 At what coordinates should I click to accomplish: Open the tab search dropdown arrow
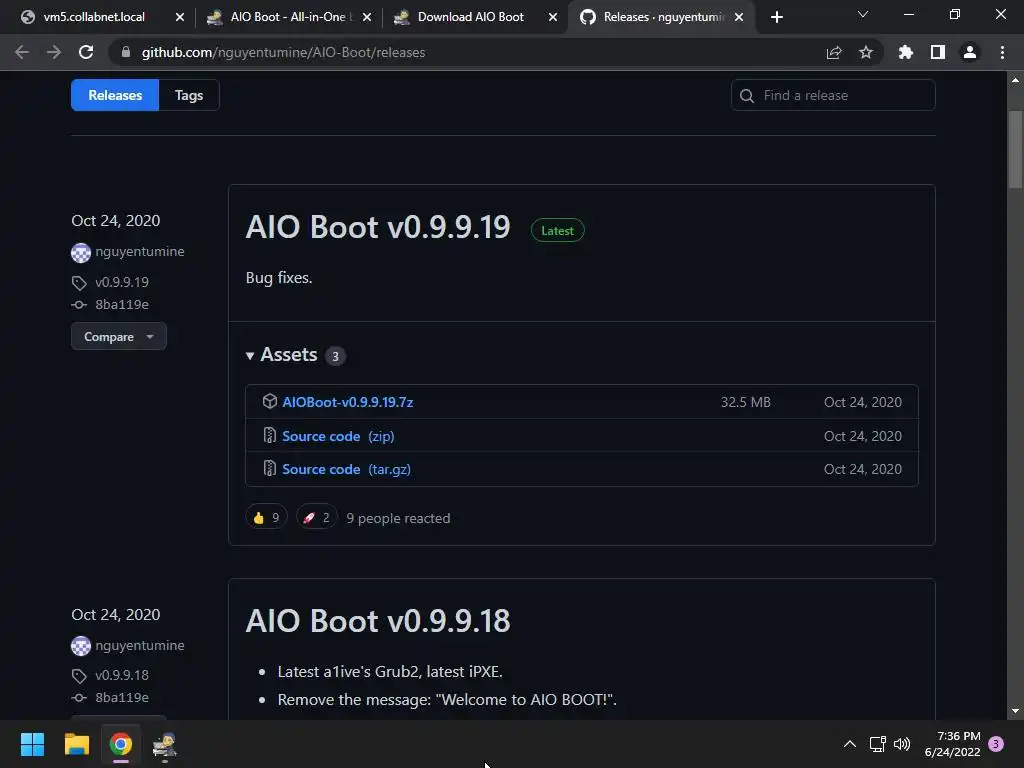tap(863, 14)
